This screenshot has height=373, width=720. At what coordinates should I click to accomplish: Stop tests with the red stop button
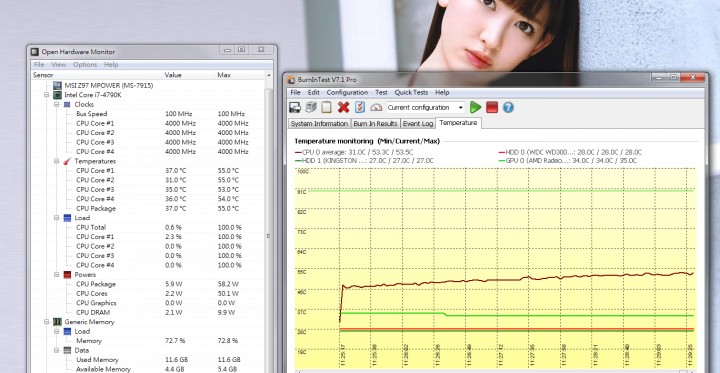pyautogui.click(x=492, y=107)
